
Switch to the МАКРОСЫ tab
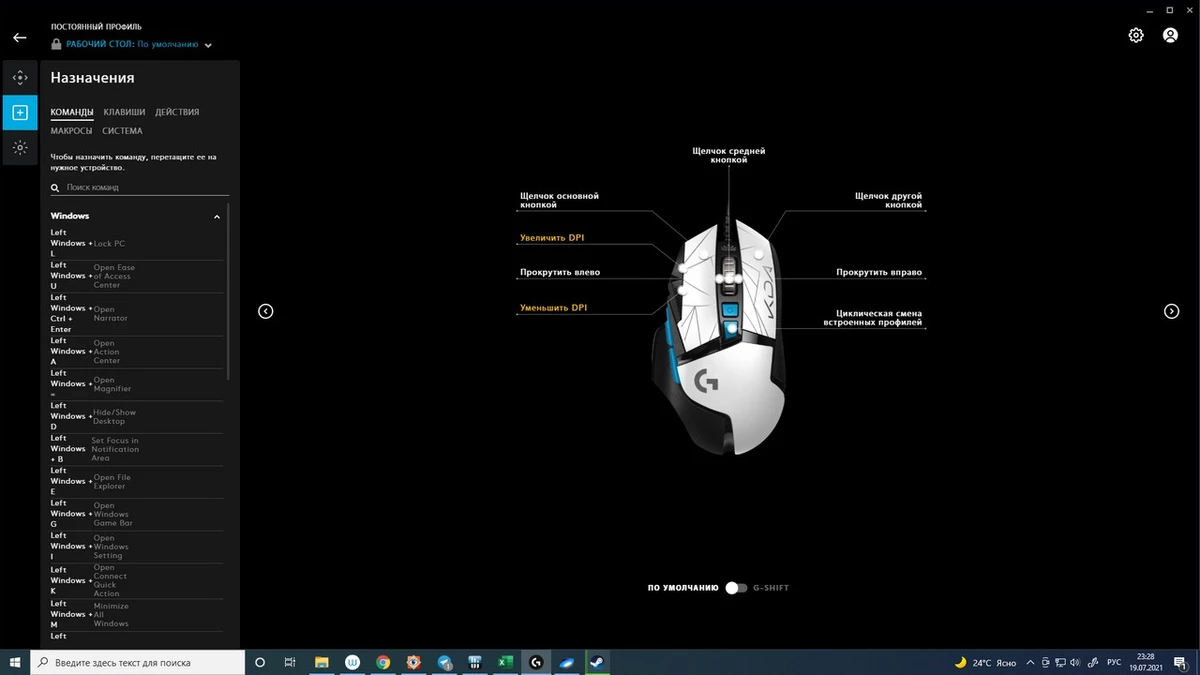[71, 131]
